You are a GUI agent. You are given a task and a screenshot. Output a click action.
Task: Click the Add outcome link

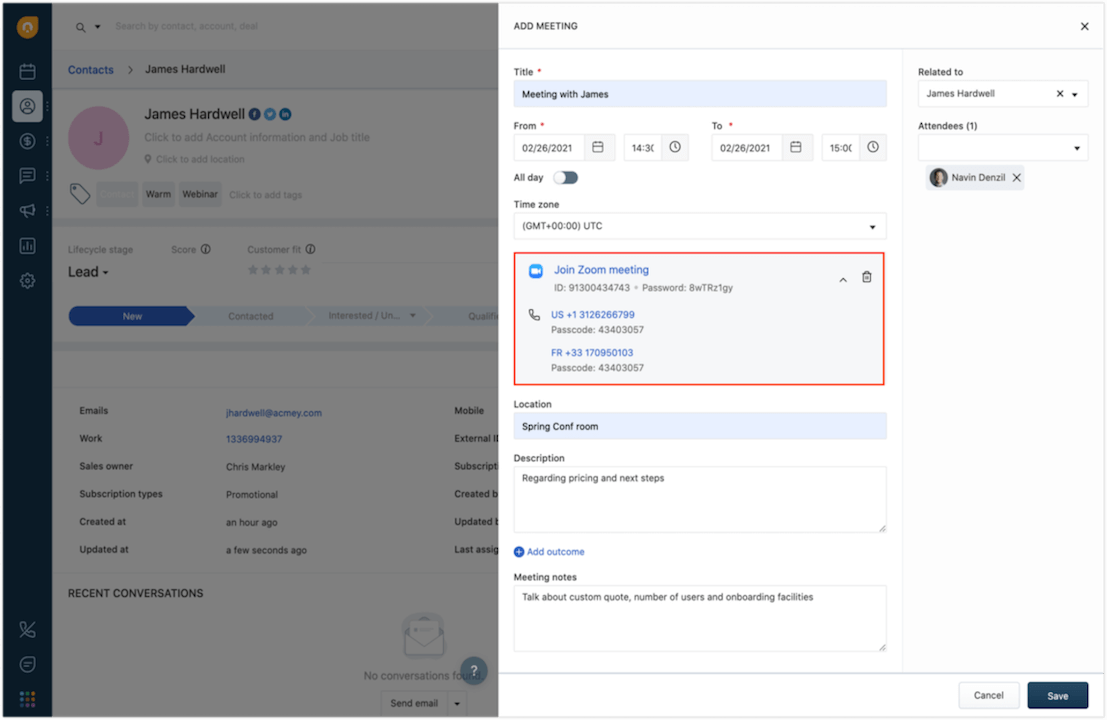549,551
